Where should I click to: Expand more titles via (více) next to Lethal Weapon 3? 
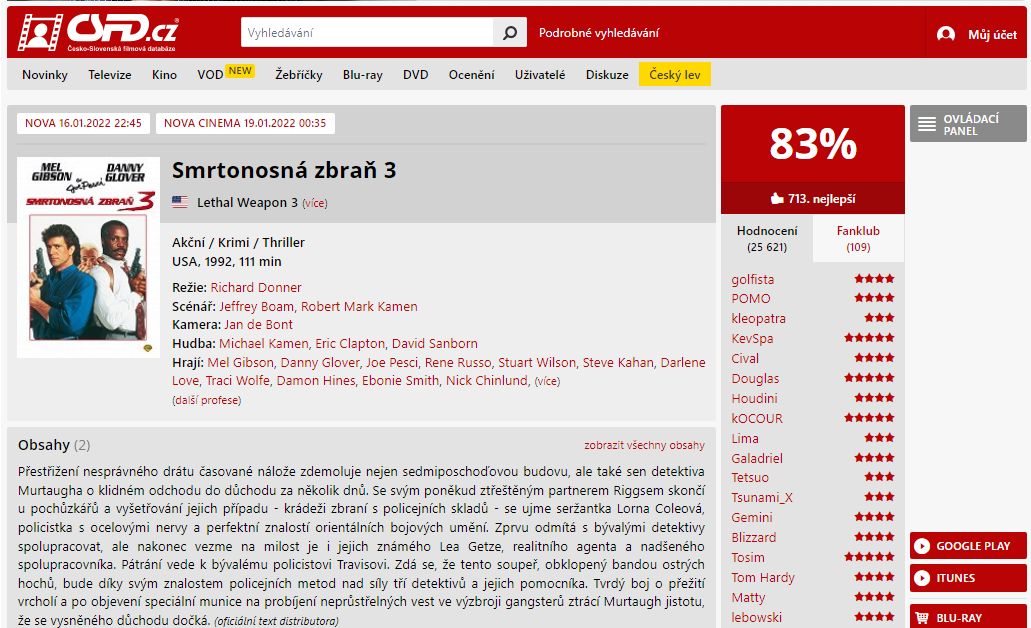[315, 203]
